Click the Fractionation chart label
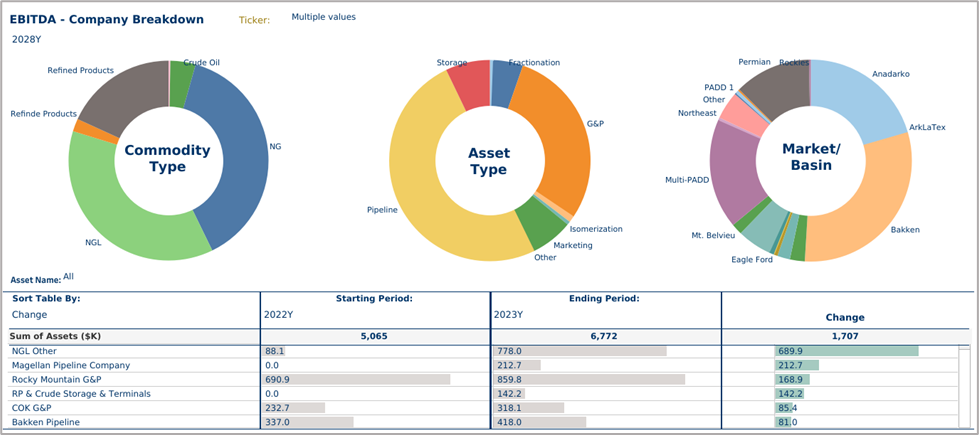Screen dimensions: 979x435 point(534,62)
